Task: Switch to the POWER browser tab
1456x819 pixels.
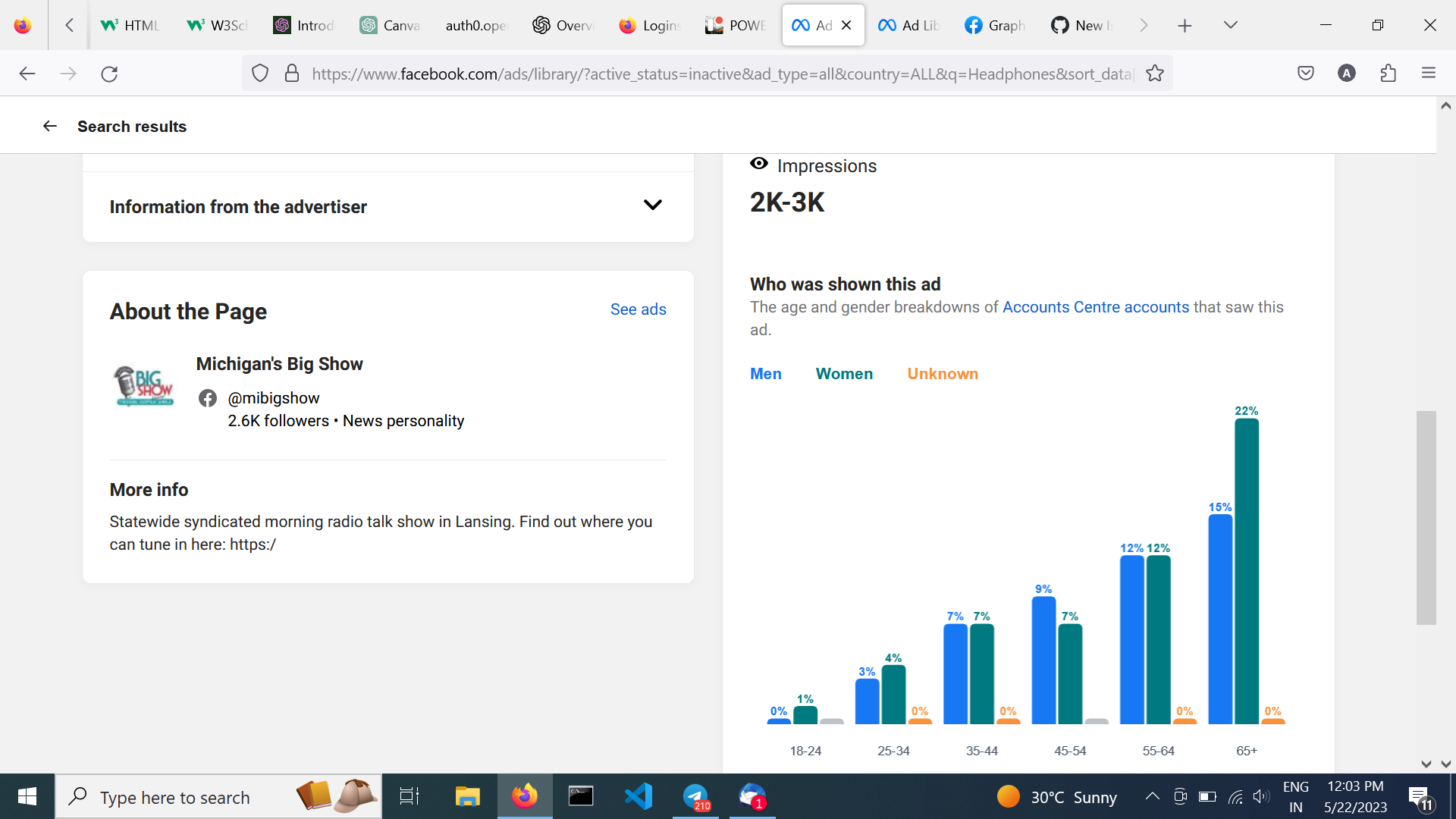Action: click(733, 25)
